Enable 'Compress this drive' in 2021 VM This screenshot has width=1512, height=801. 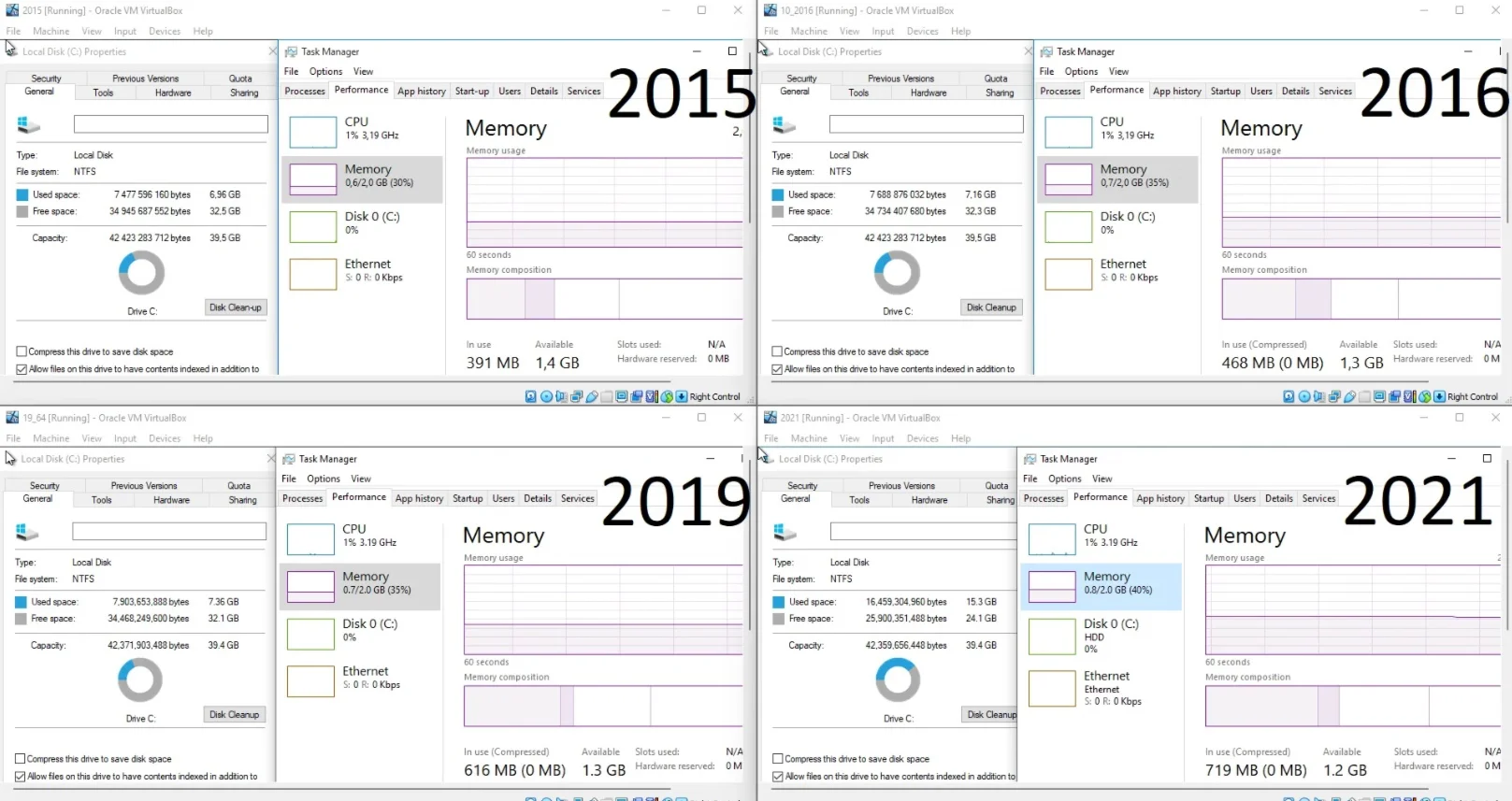(778, 759)
